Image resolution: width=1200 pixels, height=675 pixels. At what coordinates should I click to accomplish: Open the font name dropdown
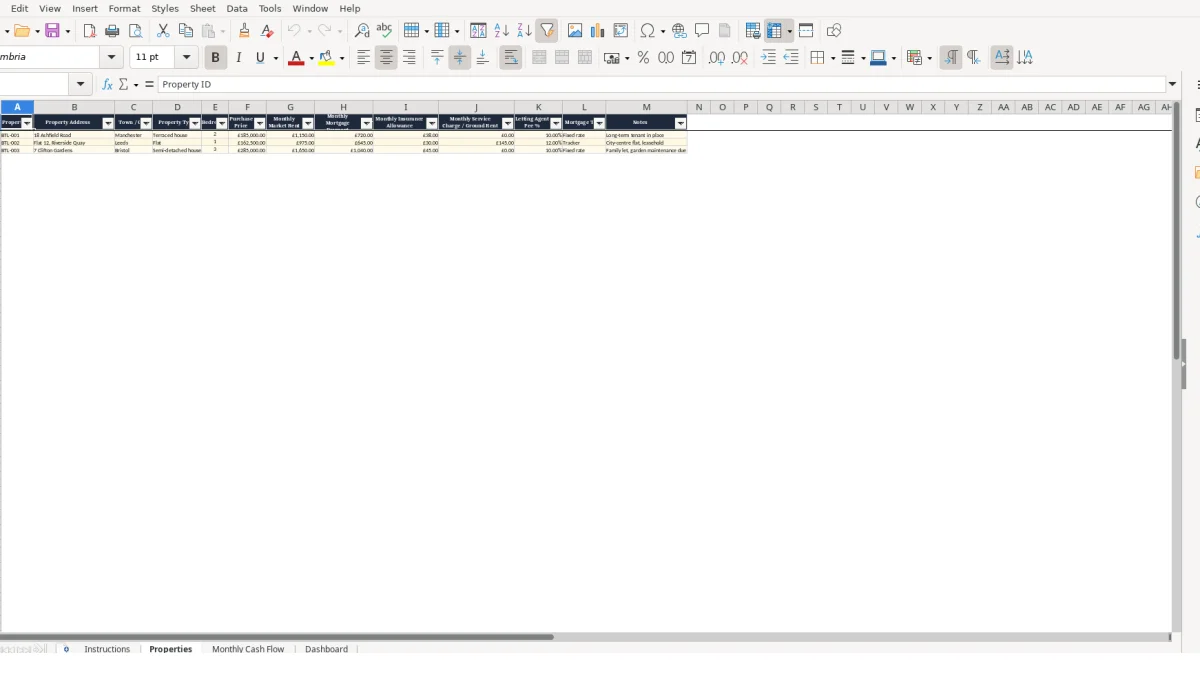click(x=112, y=58)
